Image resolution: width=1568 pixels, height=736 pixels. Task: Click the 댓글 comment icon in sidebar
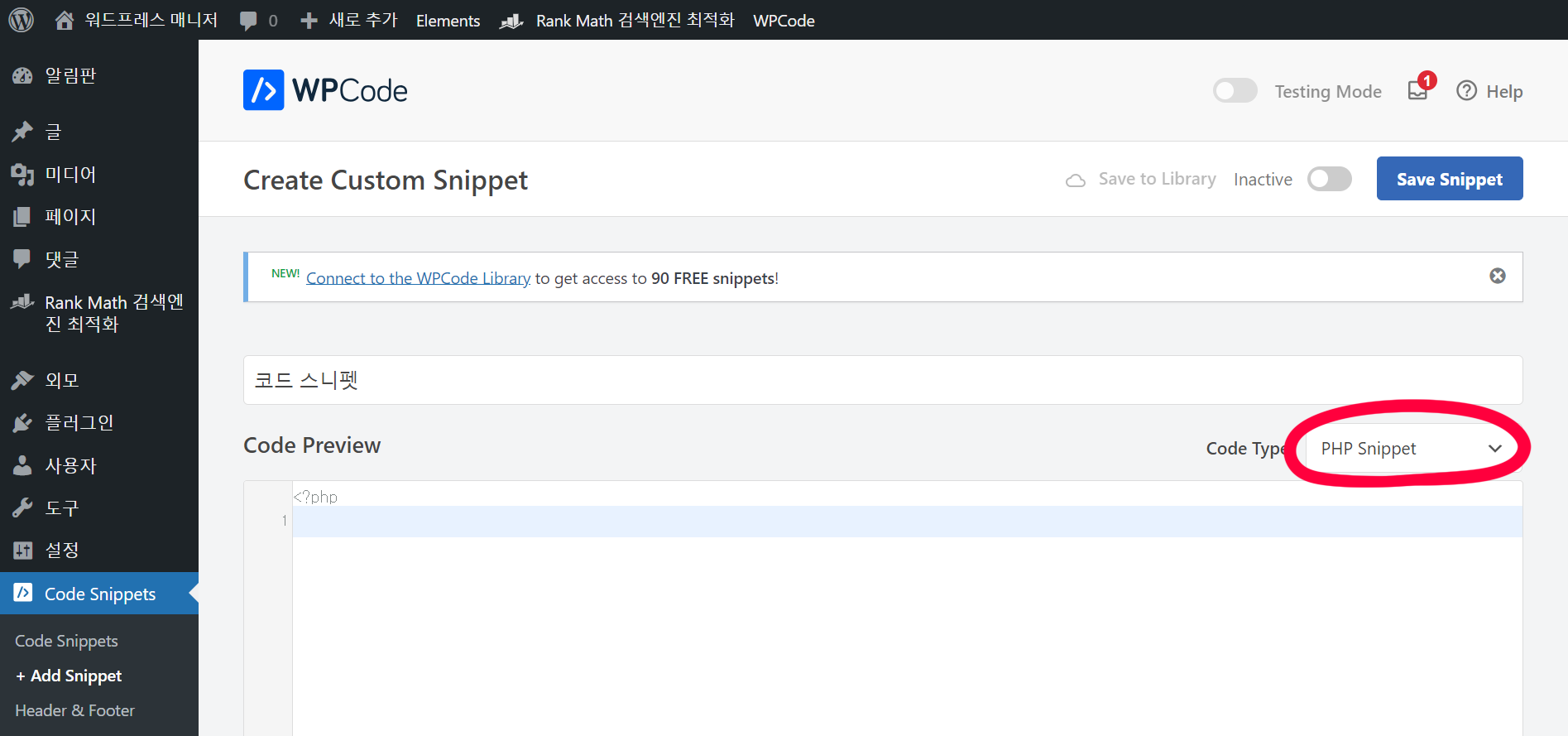tap(22, 259)
